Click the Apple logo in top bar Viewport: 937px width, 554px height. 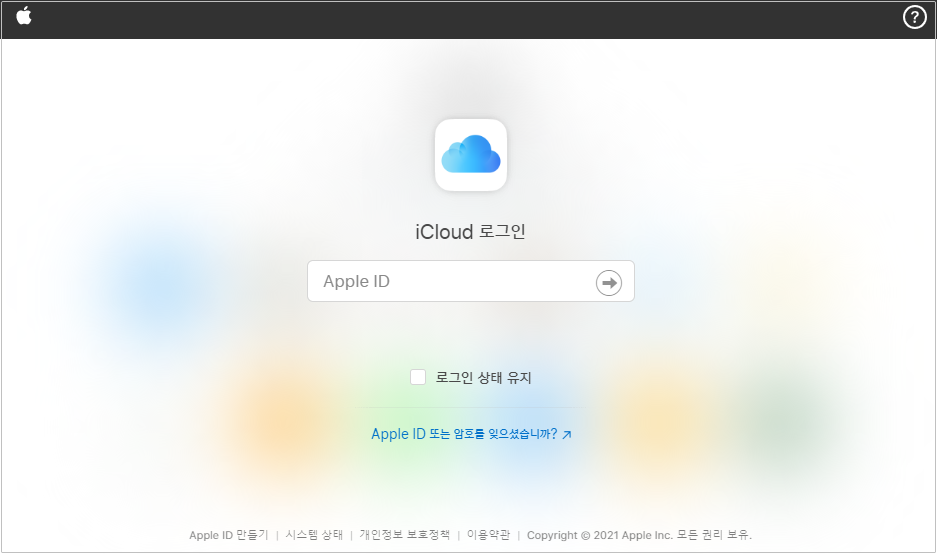[x=24, y=16]
